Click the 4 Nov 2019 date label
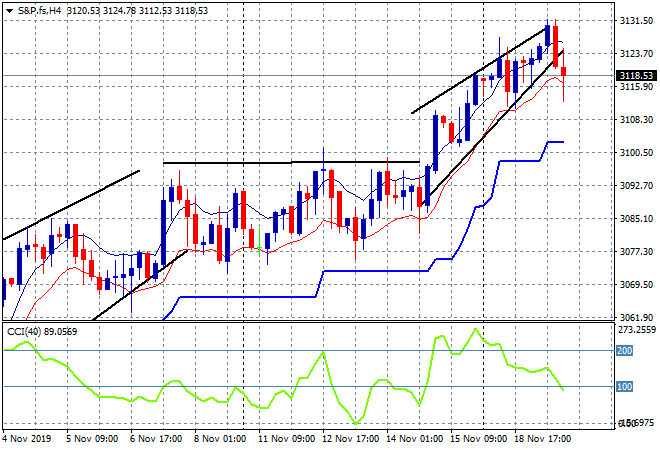 27,439
